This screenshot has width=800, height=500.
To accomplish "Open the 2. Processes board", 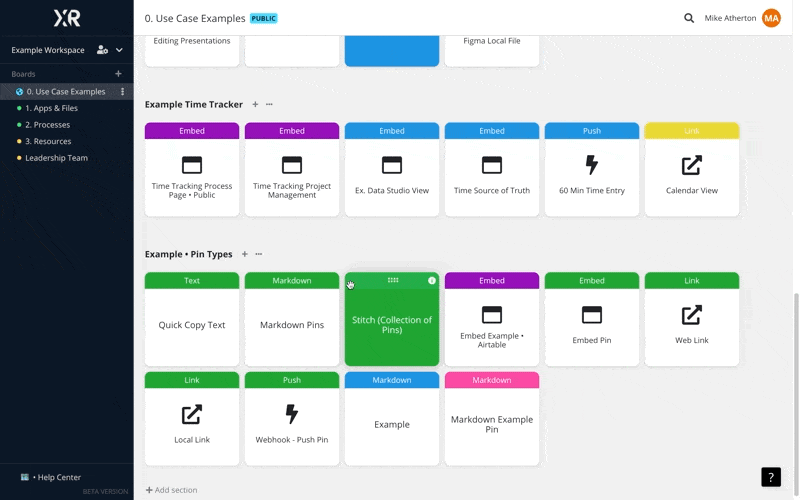I will point(47,125).
